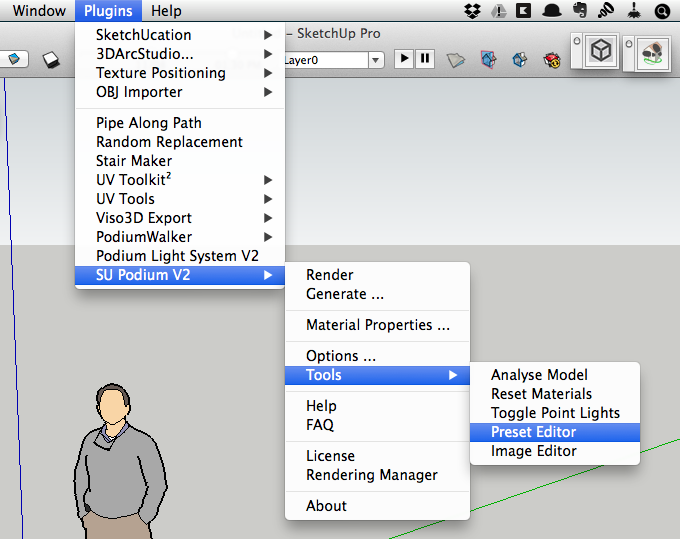Expand the SketchUcation submenu
680x539 pixels.
pos(180,35)
